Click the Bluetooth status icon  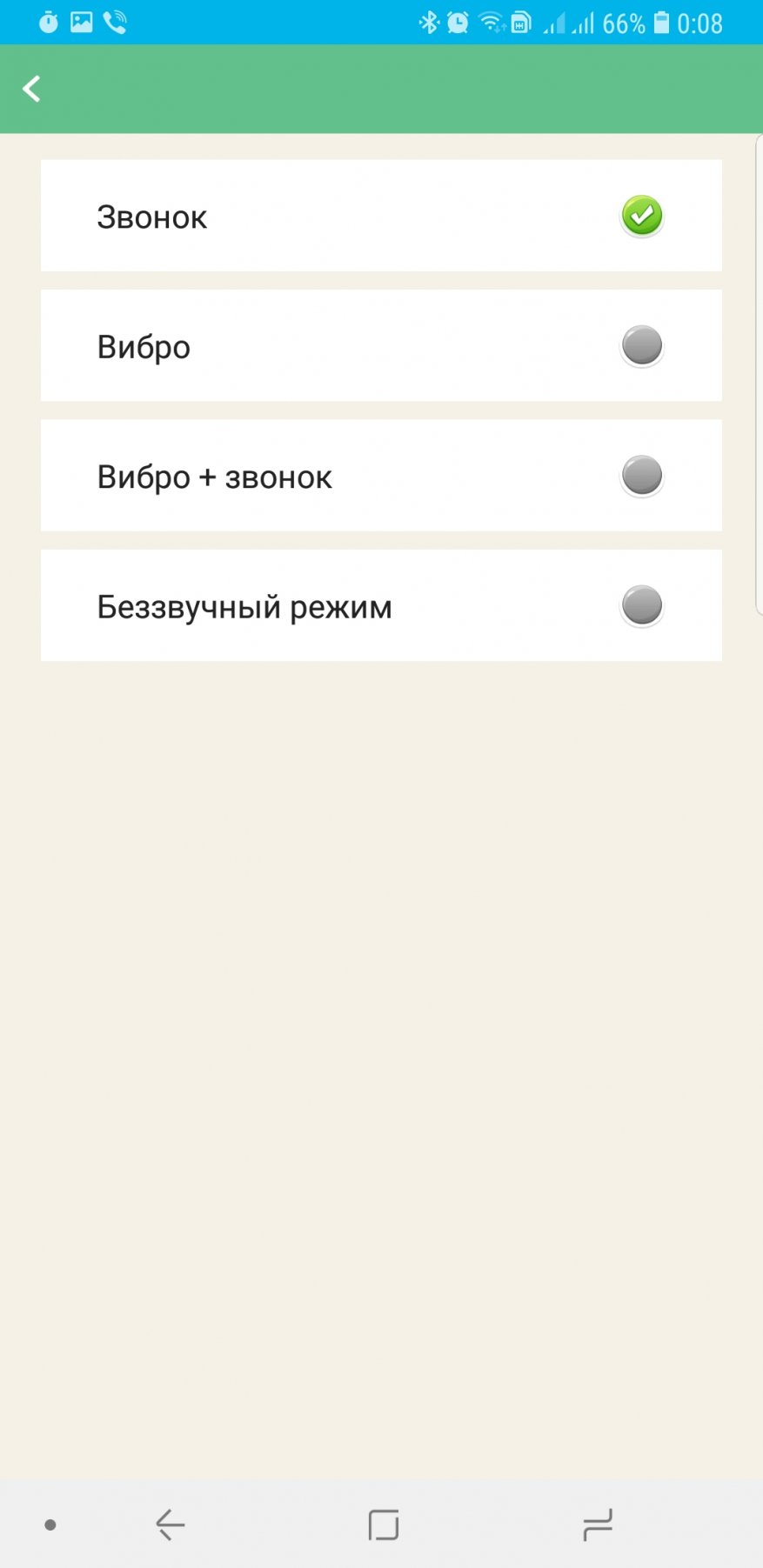(x=429, y=23)
